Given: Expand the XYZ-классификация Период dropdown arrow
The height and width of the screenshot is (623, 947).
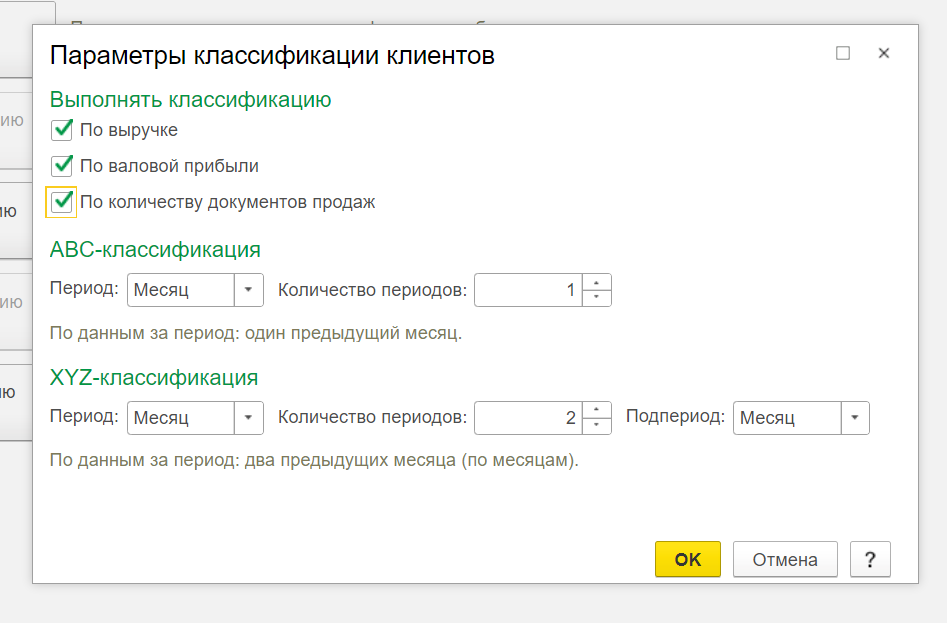Looking at the screenshot, I should pos(248,418).
